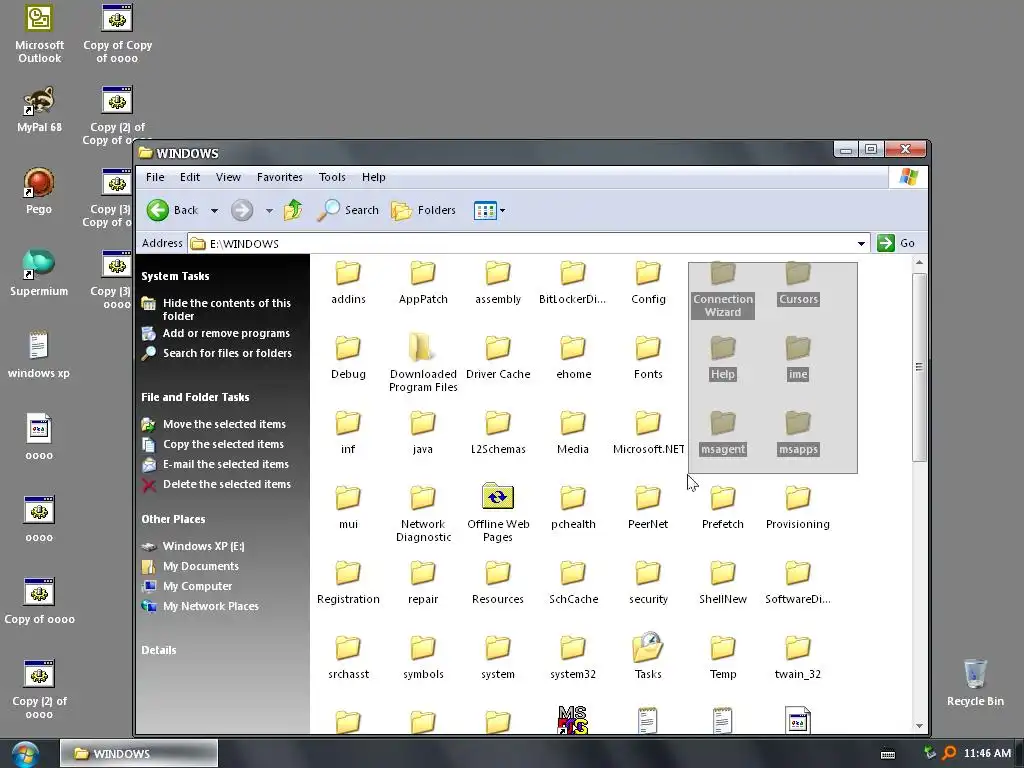Viewport: 1024px width, 768px height.
Task: Select the Supermium desktop shortcut
Action: pyautogui.click(x=39, y=274)
